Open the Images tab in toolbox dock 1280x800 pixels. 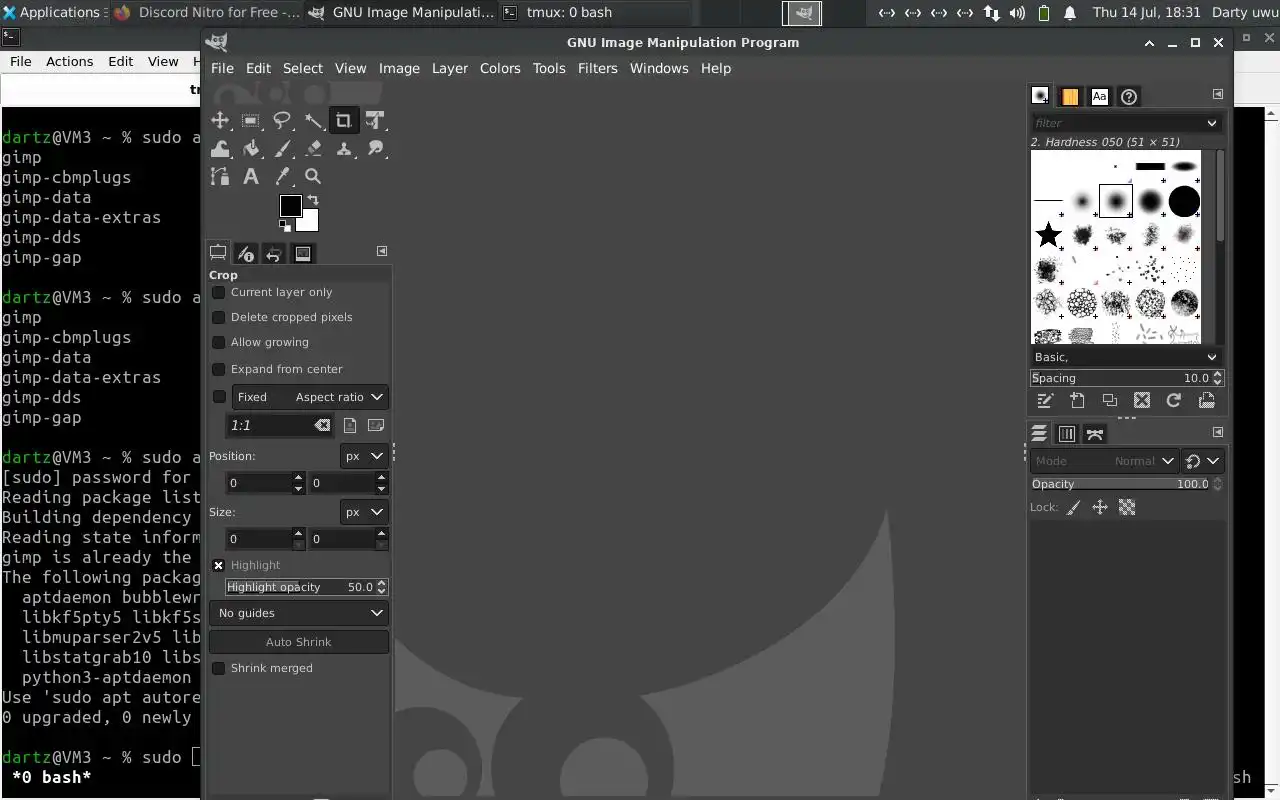click(303, 253)
